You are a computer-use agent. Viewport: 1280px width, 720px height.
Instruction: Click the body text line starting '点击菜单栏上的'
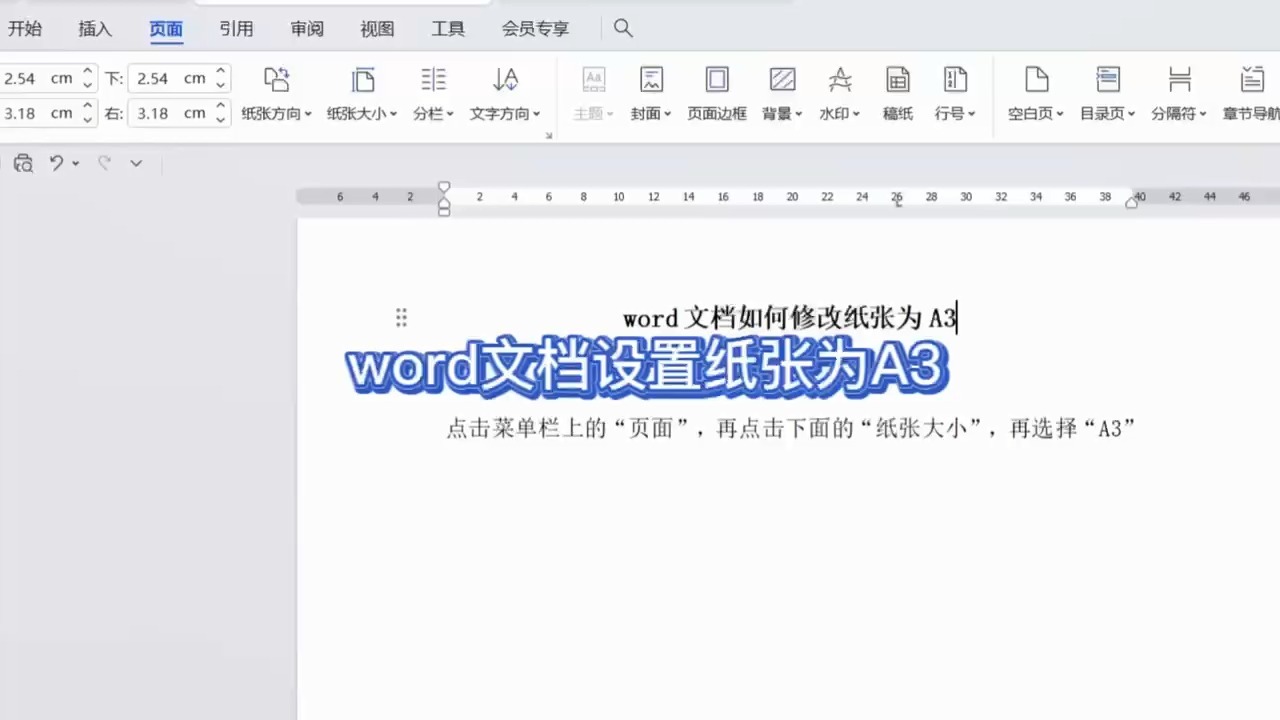coord(791,429)
